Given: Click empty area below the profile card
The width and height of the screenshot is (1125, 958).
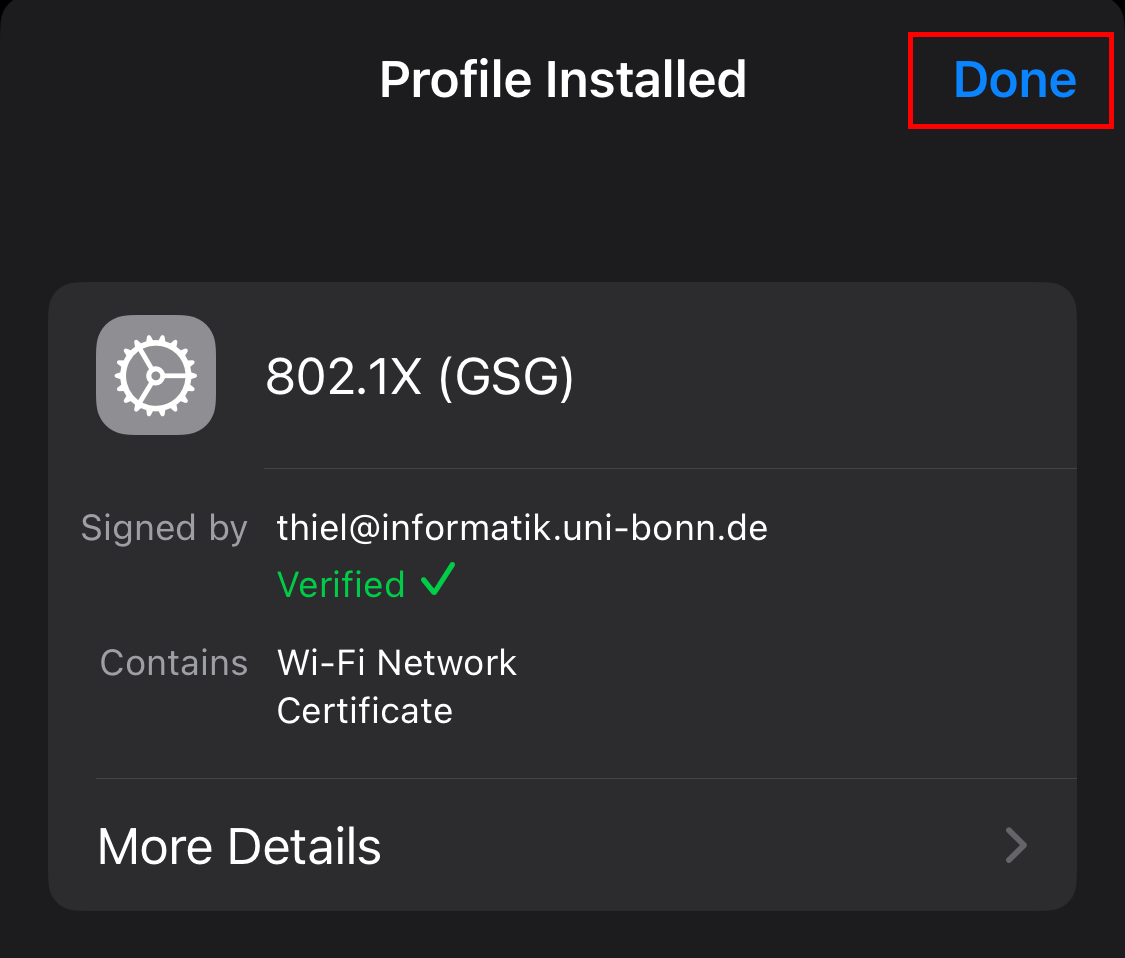Looking at the screenshot, I should click(562, 934).
